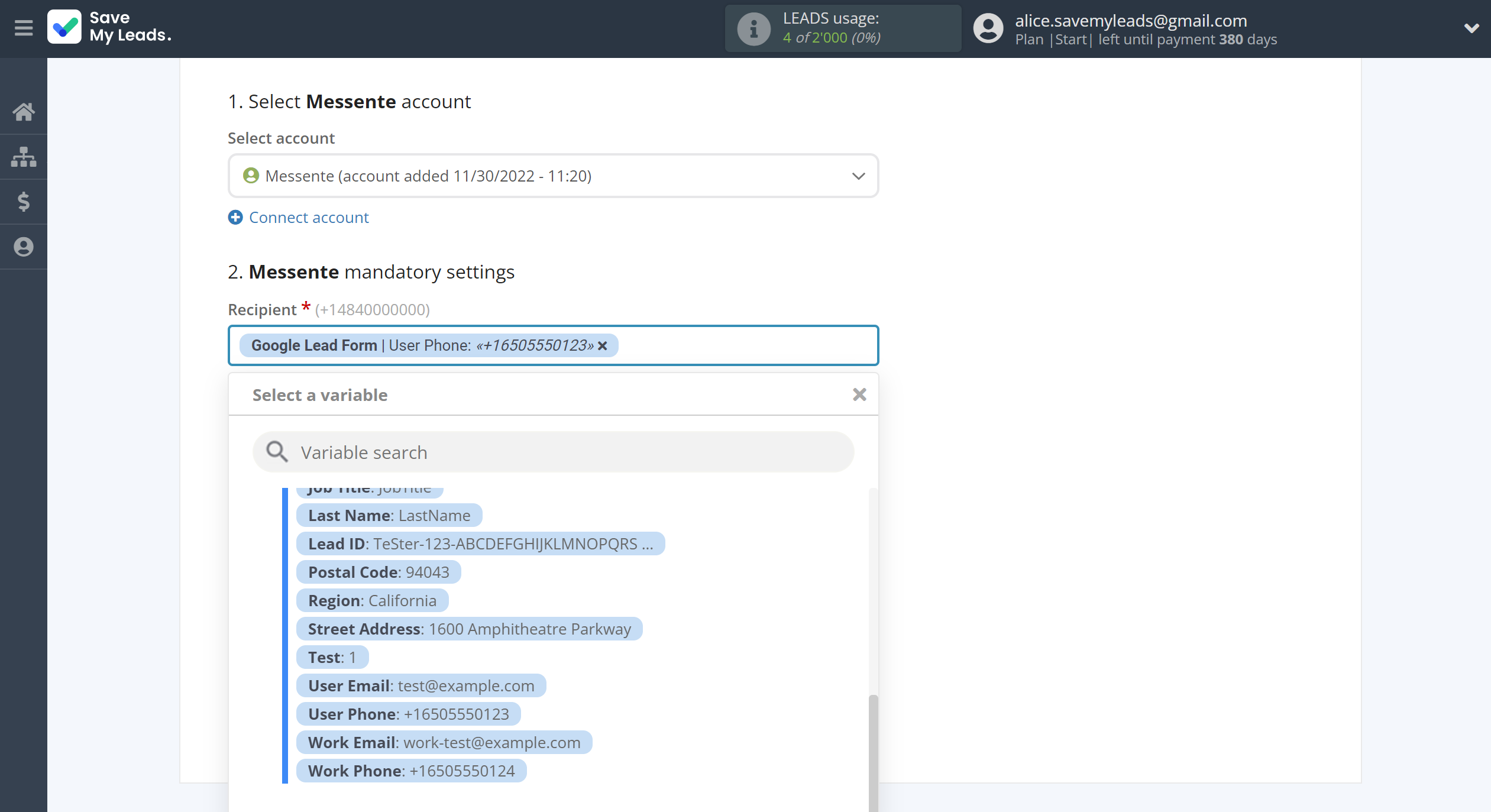The width and height of the screenshot is (1491, 812).
Task: Select the Work Phone variable
Action: pos(412,771)
